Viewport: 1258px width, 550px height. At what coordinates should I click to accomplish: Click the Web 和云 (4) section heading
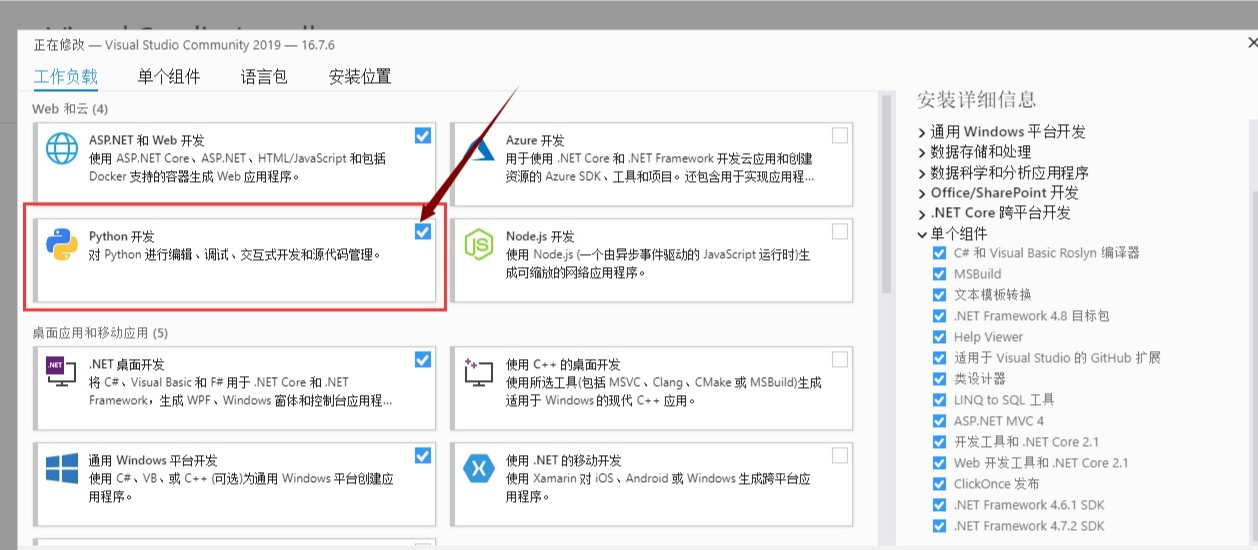tap(70, 108)
